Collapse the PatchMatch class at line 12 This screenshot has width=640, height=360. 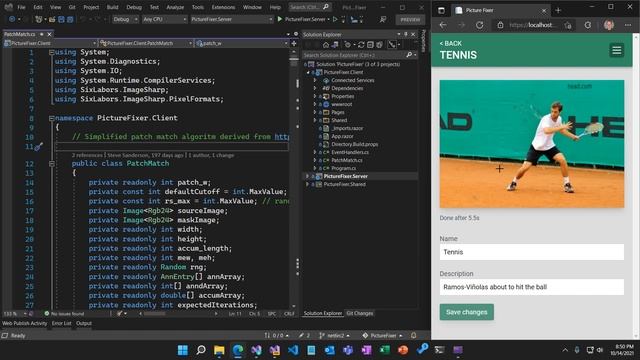point(52,164)
